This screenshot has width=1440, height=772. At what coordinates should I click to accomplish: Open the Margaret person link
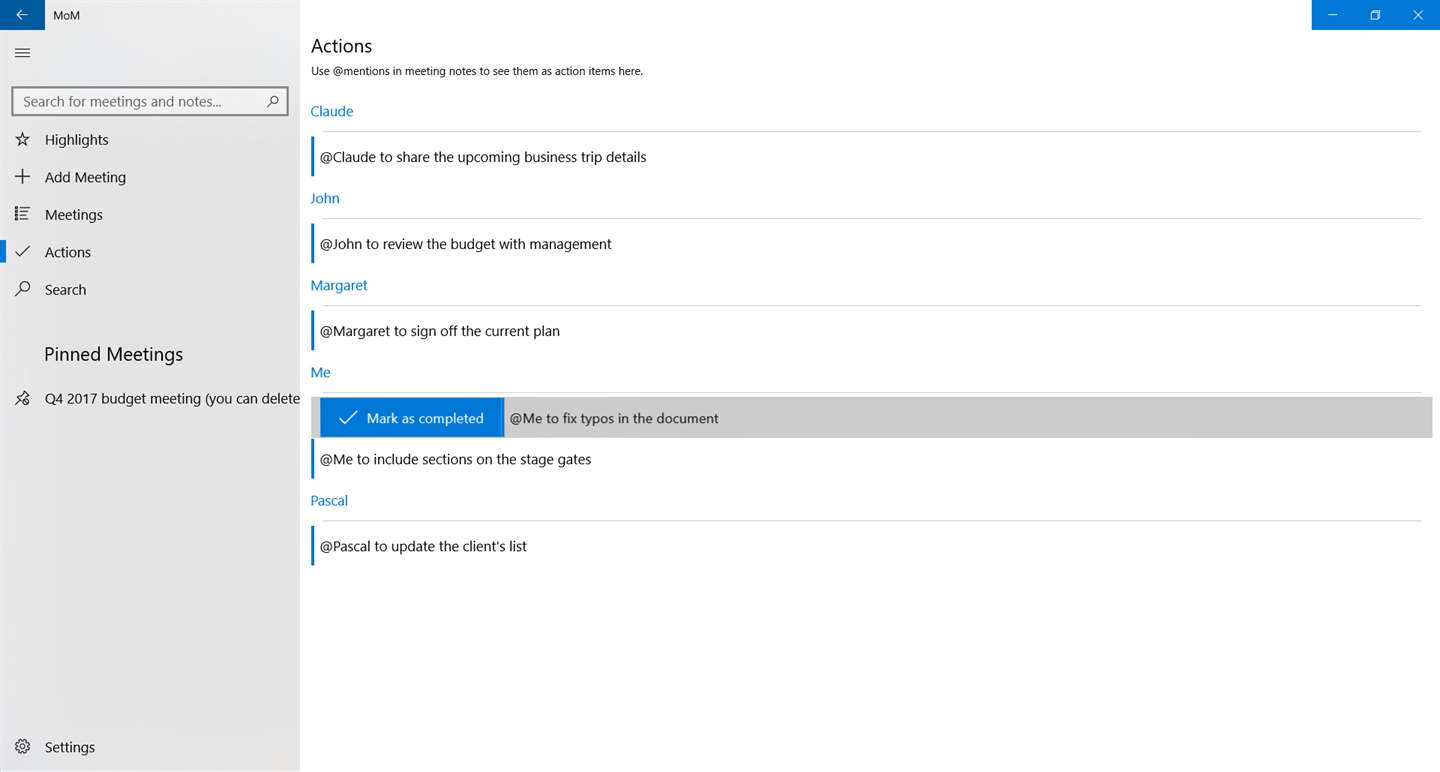pyautogui.click(x=339, y=285)
